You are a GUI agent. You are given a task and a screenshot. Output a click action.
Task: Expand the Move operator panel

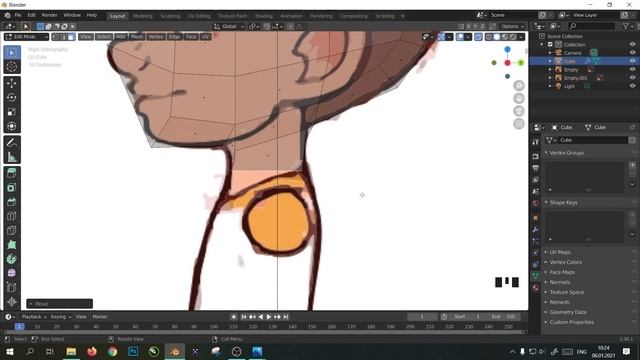(x=59, y=304)
